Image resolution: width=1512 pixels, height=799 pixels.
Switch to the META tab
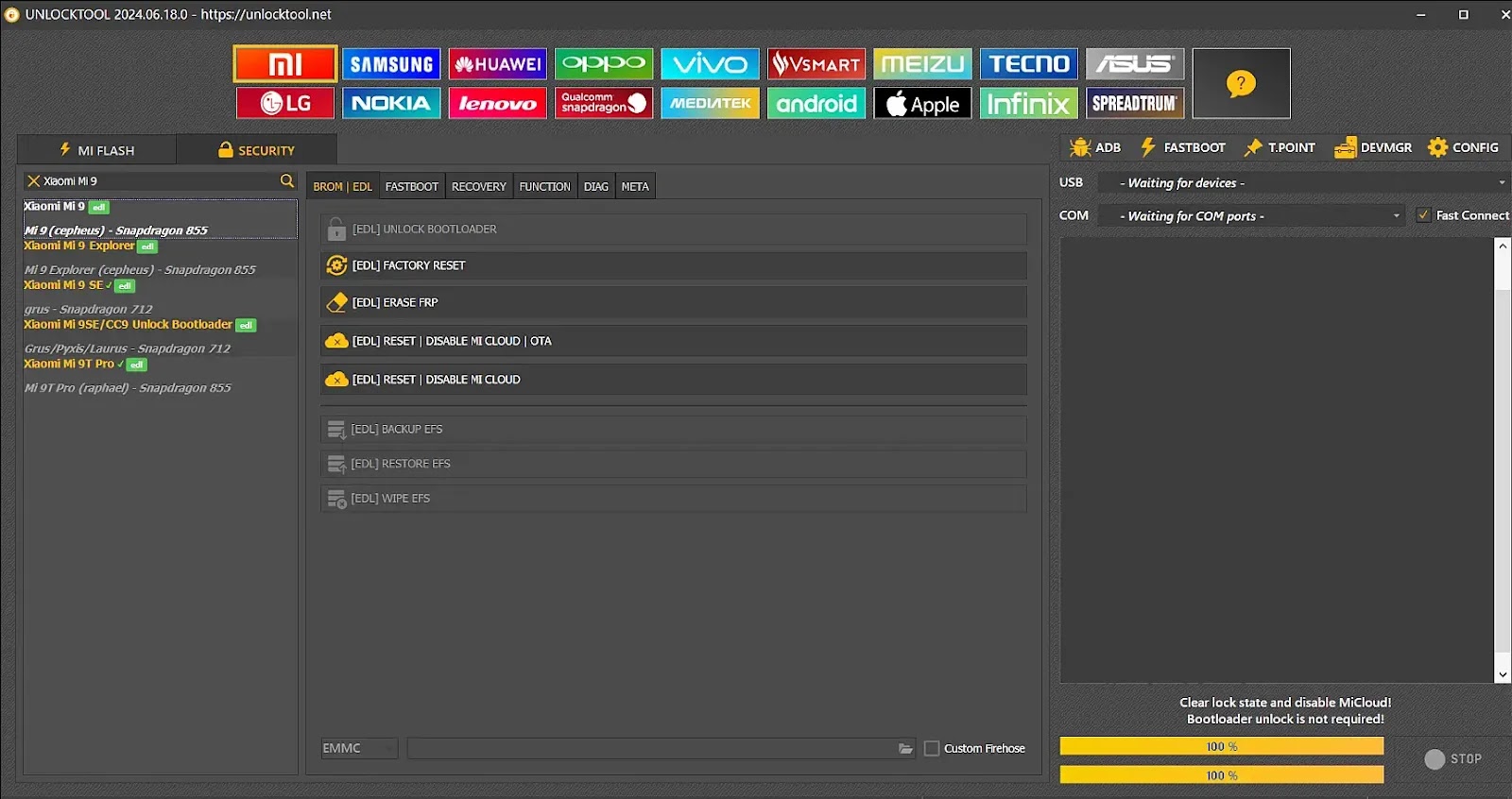(x=635, y=186)
